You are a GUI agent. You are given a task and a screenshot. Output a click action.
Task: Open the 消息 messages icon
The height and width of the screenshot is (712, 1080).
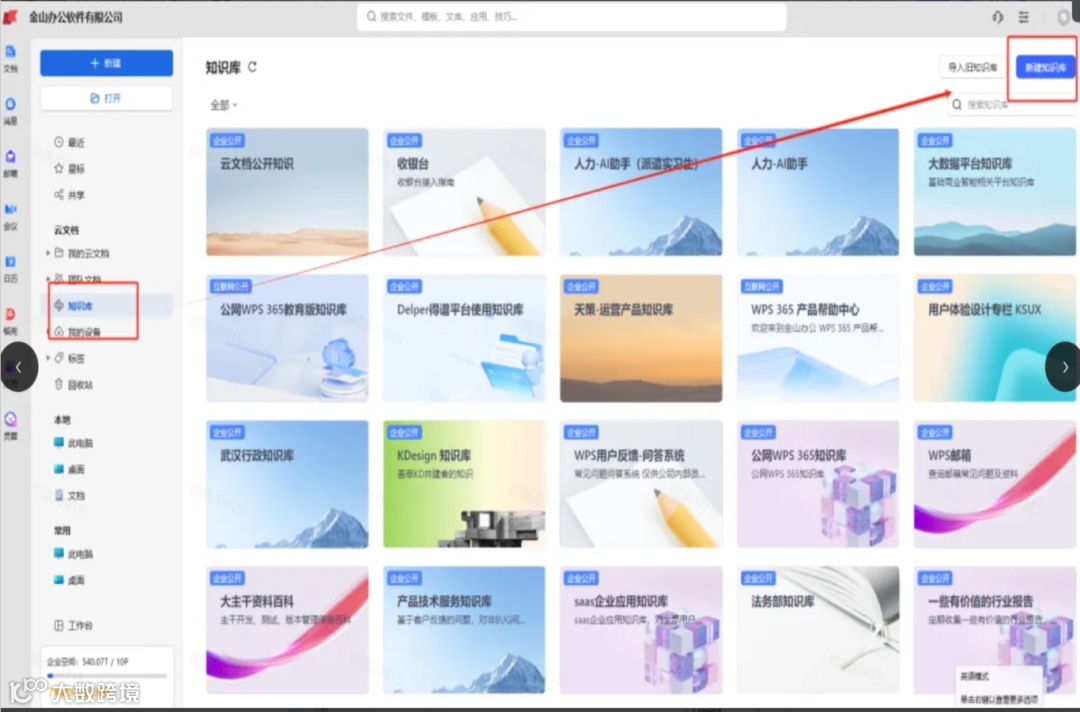click(10, 110)
